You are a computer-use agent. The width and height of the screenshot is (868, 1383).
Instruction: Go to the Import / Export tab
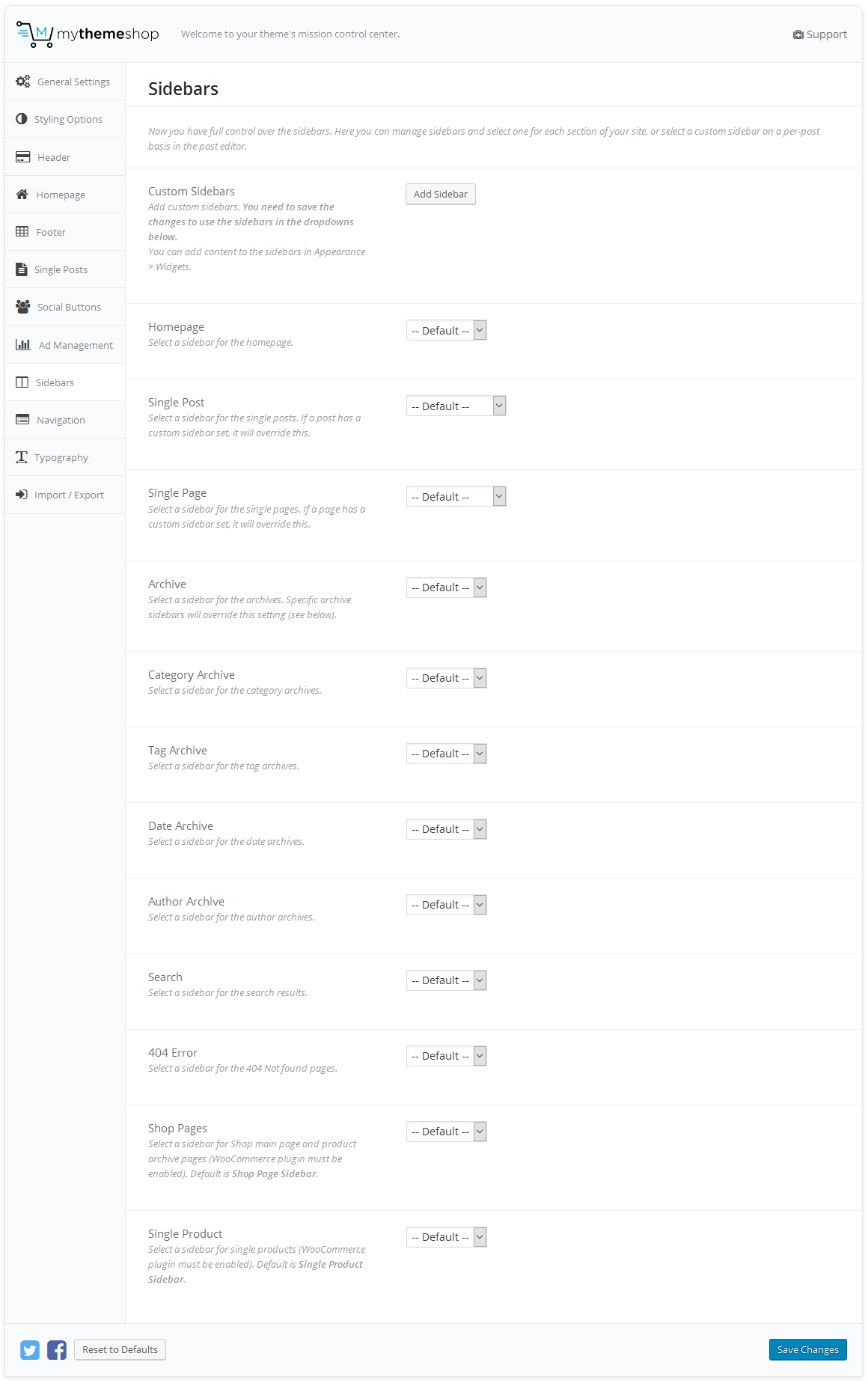(68, 495)
